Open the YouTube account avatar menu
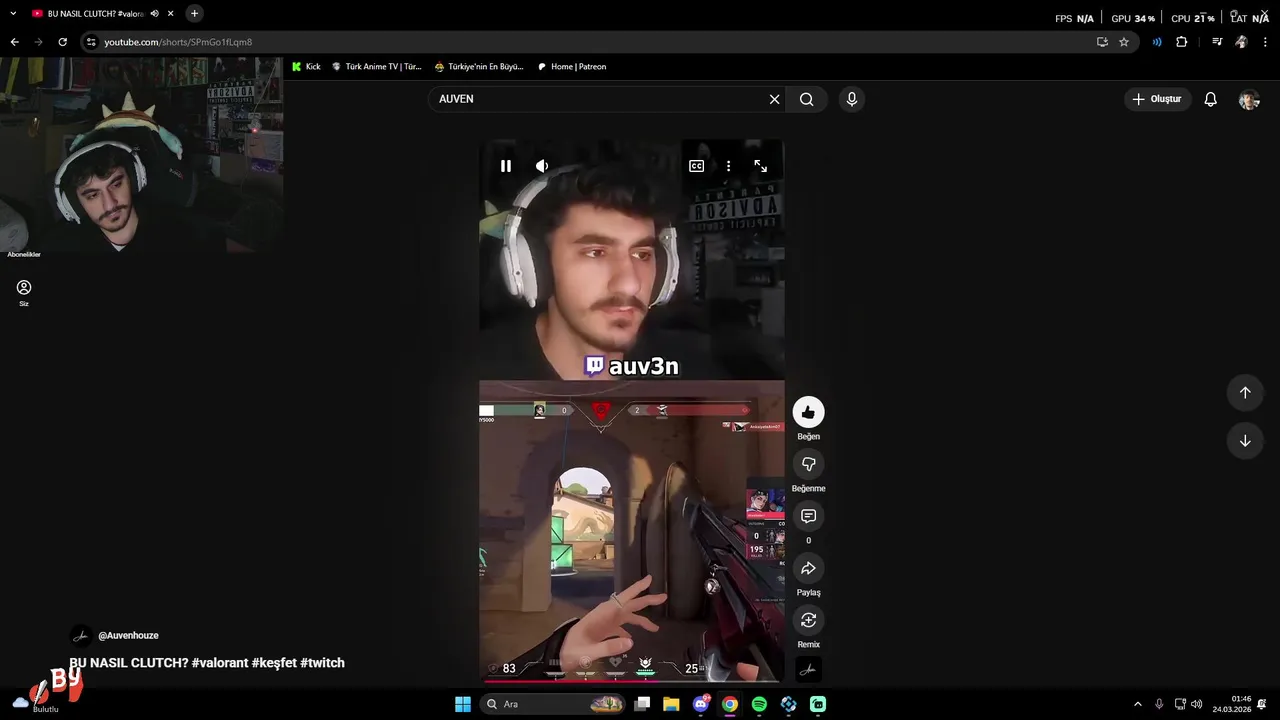The image size is (1280, 720). [x=1249, y=99]
